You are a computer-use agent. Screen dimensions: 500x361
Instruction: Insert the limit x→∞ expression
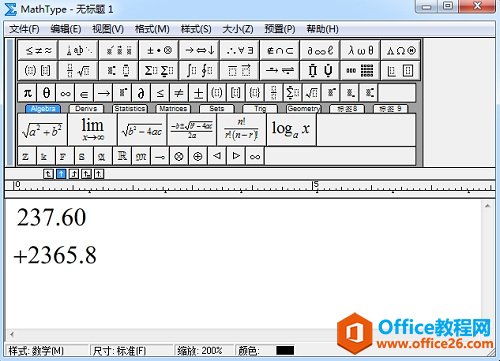click(x=92, y=130)
